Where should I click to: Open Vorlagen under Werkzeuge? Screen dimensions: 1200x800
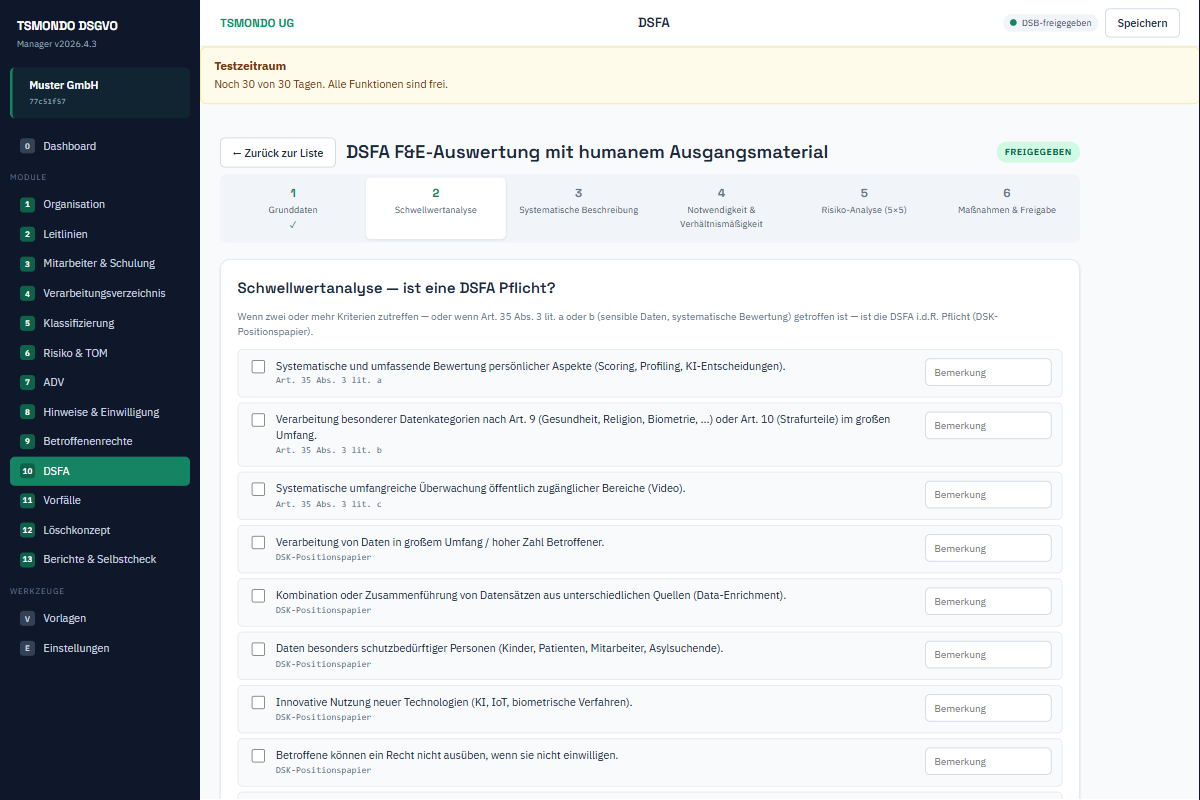(x=100, y=618)
